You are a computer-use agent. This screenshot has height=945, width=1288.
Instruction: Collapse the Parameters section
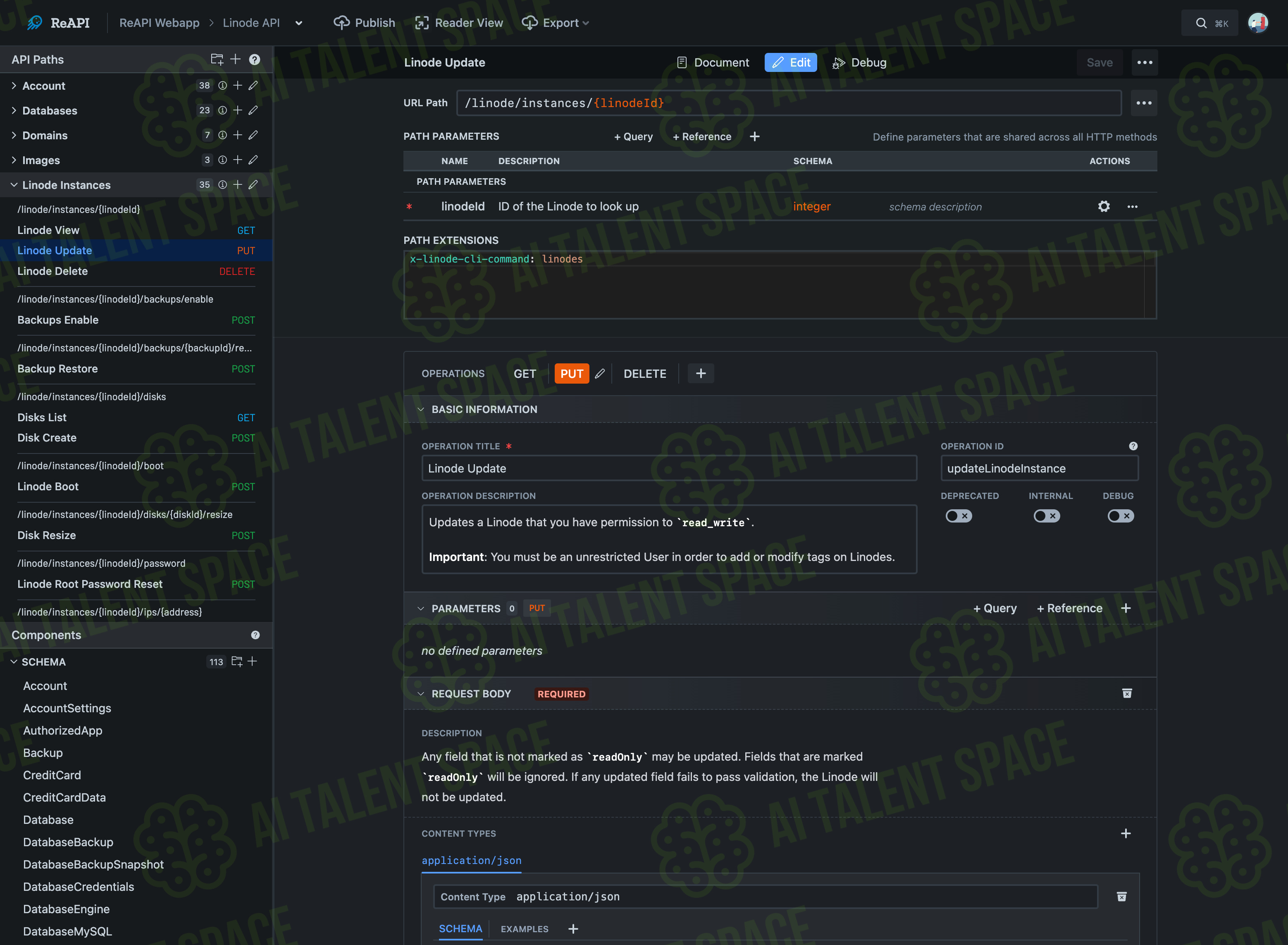420,609
